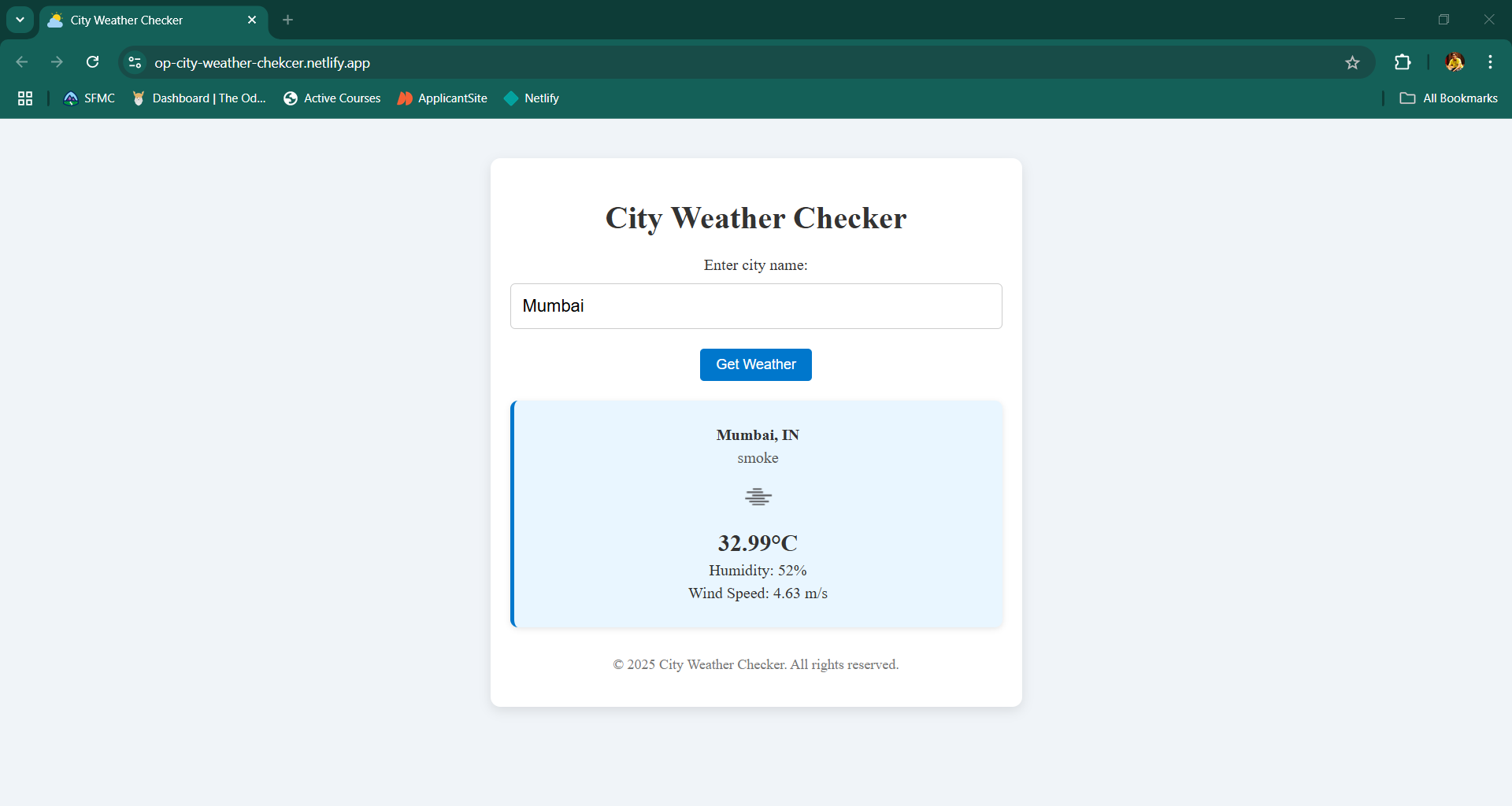Open the Chrome three-dot menu
The width and height of the screenshot is (1512, 806).
(x=1490, y=62)
